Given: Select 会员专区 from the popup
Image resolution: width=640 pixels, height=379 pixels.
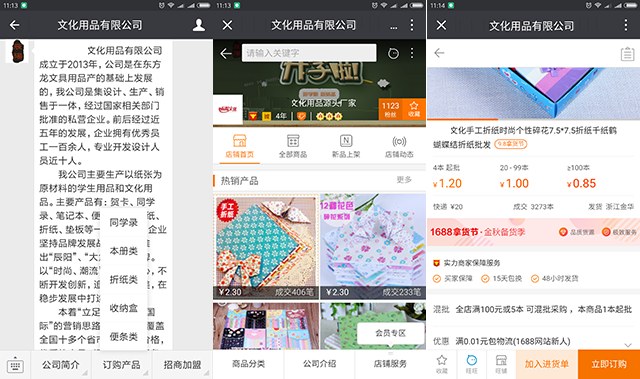Looking at the screenshot, I should (391, 333).
